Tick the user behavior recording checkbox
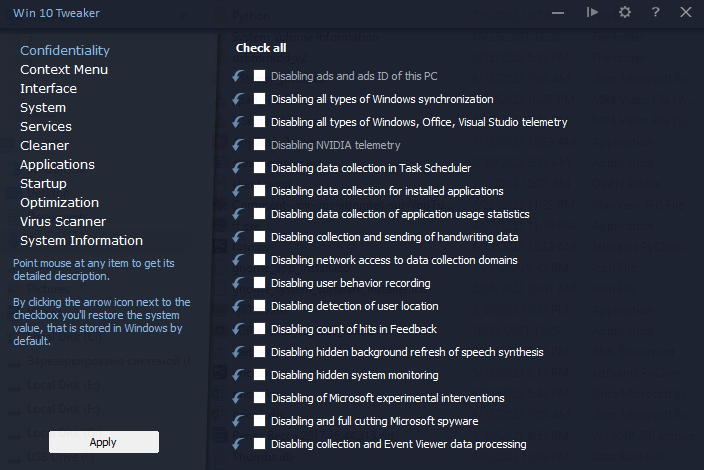The image size is (704, 470). pos(260,283)
